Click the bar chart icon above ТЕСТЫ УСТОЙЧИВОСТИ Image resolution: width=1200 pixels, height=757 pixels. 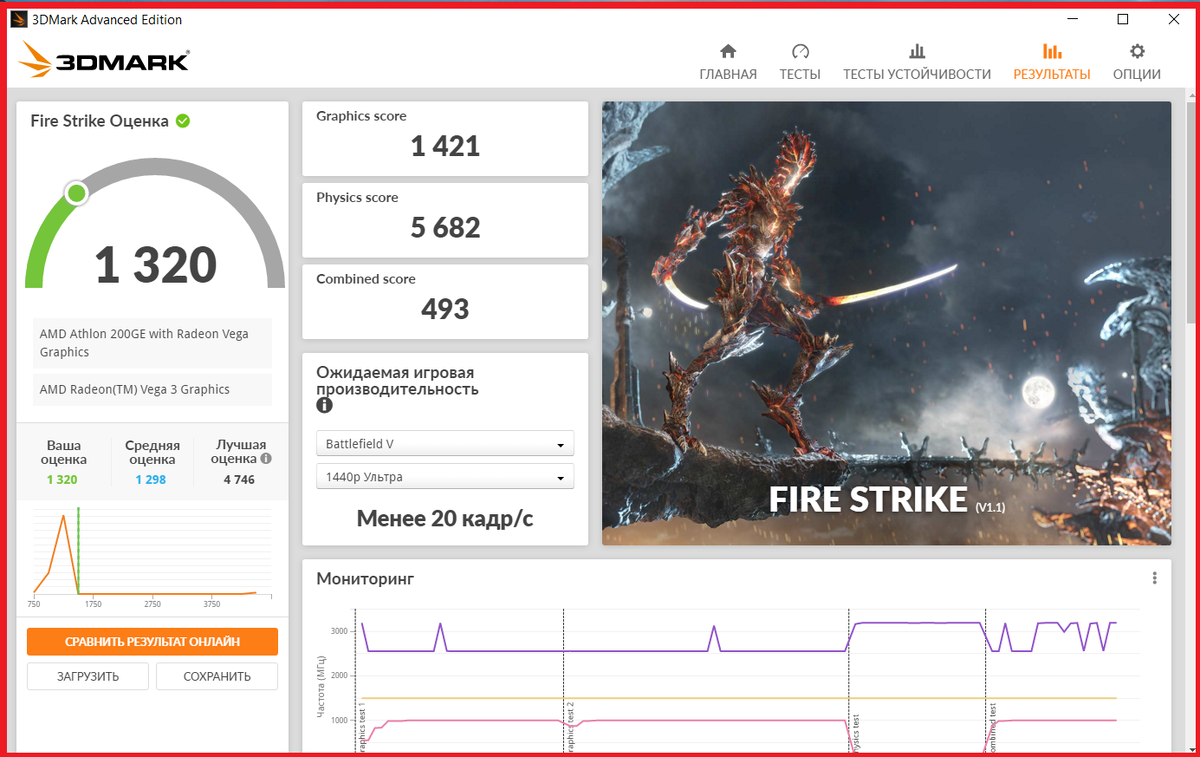click(917, 51)
